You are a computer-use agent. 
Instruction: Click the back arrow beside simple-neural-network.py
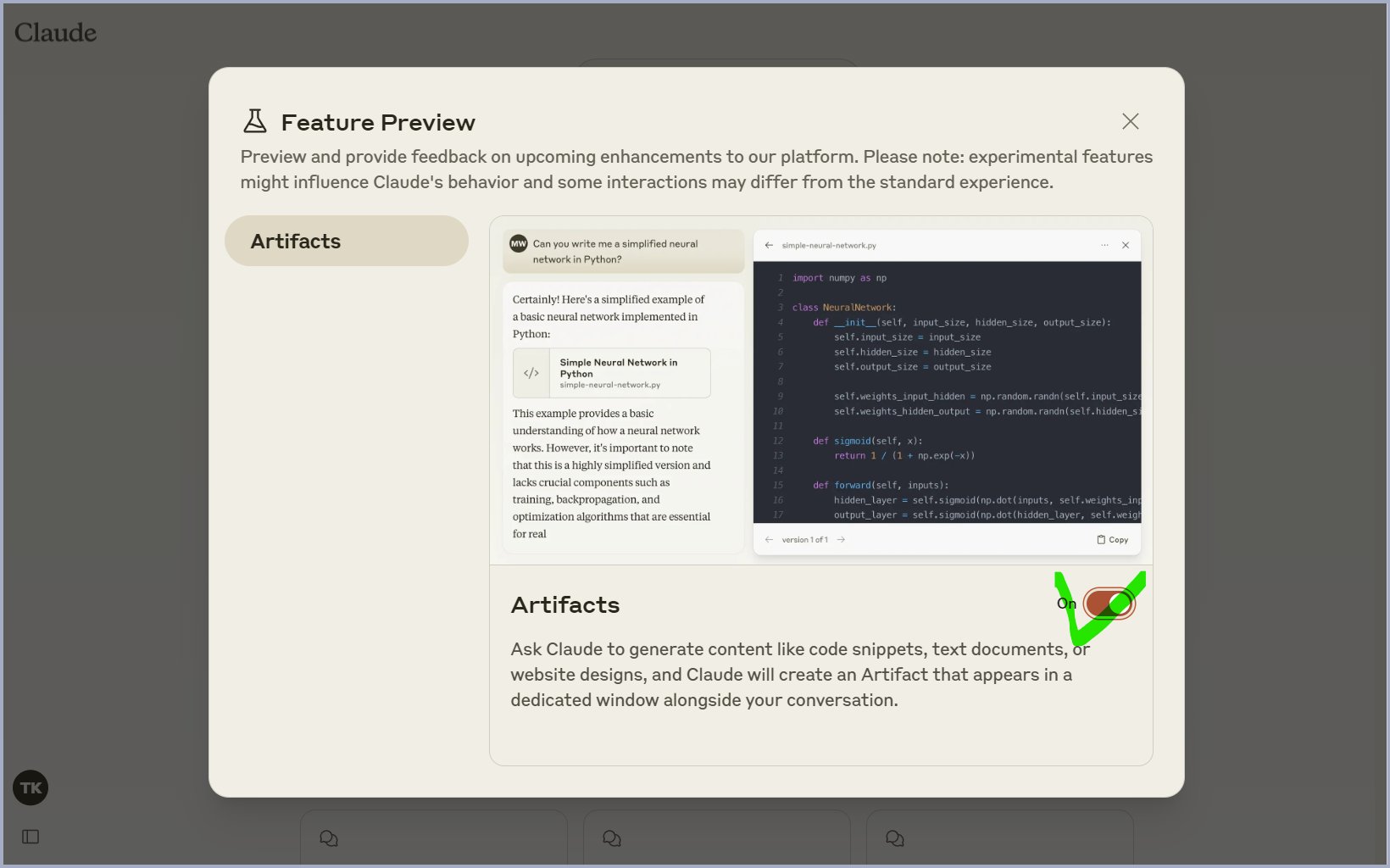click(x=769, y=245)
